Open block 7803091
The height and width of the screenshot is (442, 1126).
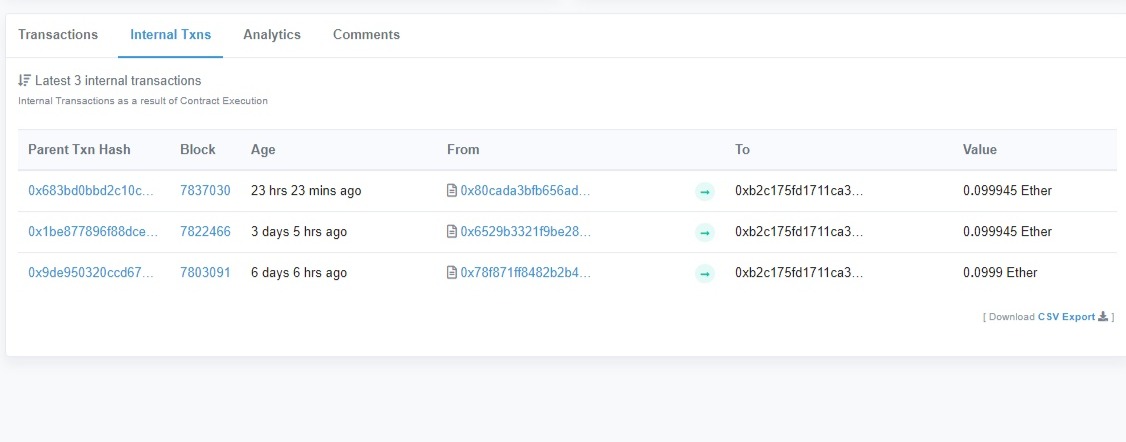205,273
